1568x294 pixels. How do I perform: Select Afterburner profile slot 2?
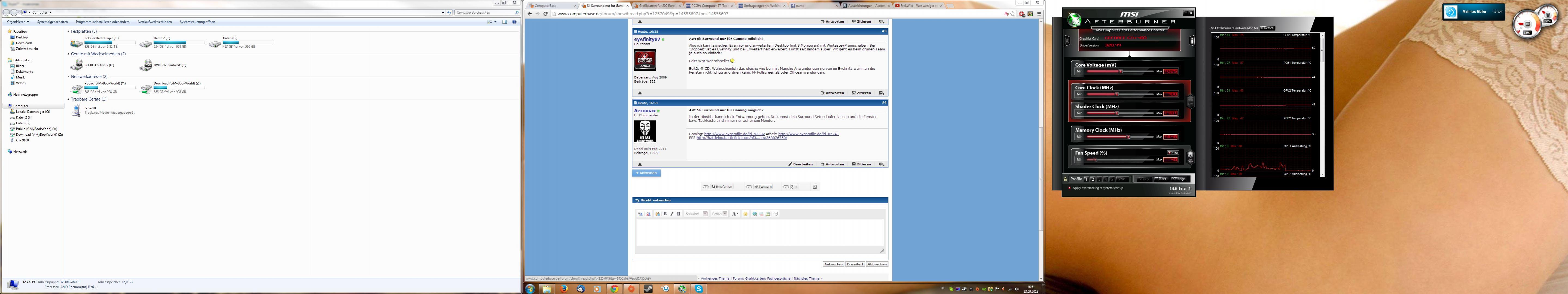click(1093, 179)
